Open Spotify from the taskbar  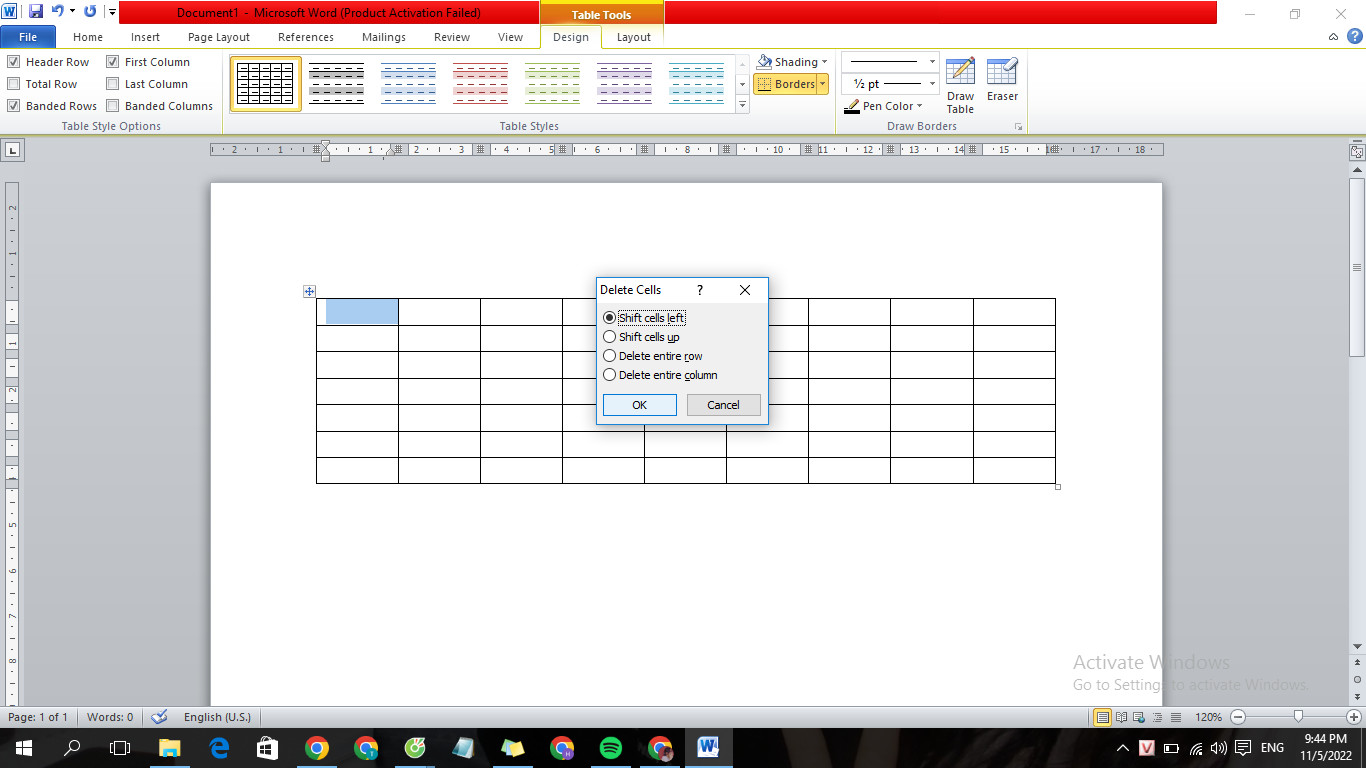(x=611, y=748)
